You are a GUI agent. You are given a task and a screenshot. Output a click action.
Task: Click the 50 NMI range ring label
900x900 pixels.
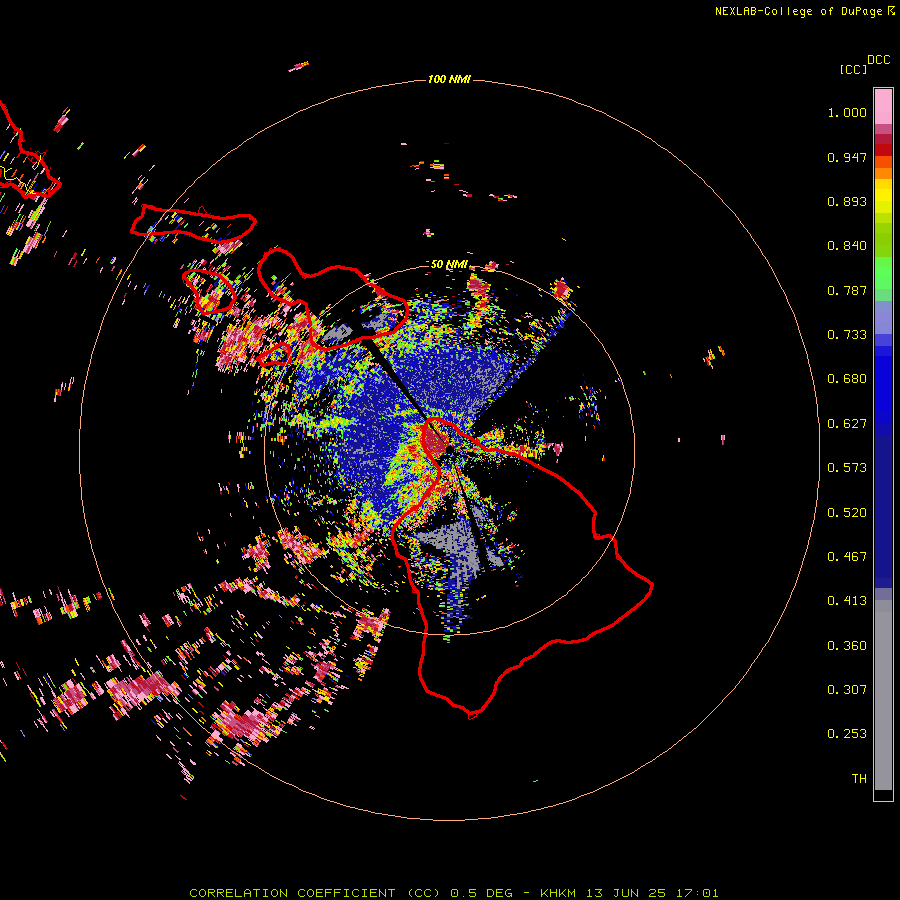pos(449,264)
